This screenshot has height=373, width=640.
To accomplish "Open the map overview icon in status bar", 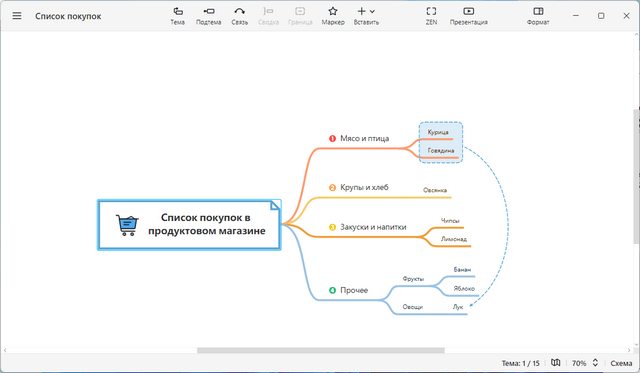I will pos(556,362).
